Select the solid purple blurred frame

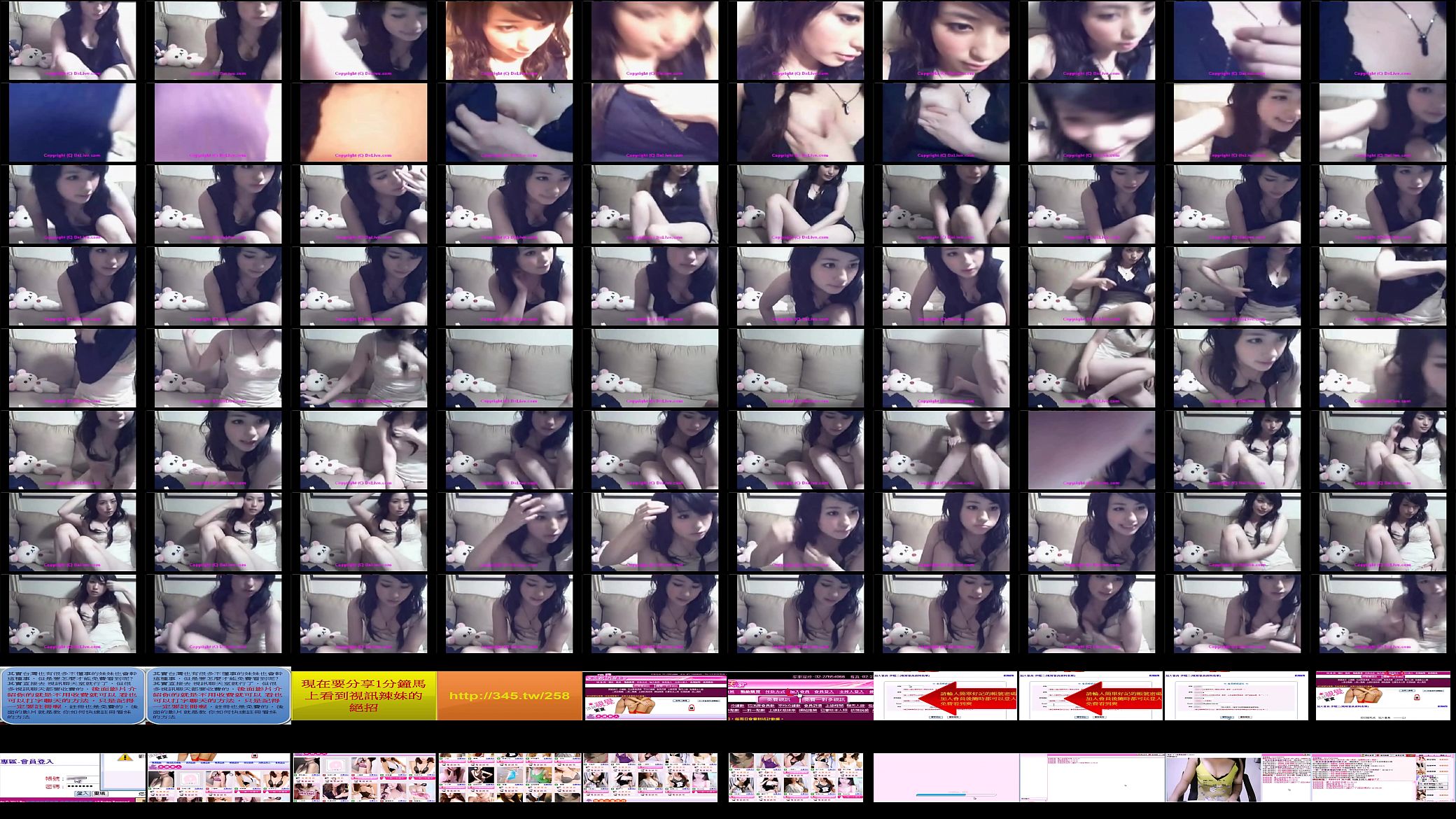[218, 122]
